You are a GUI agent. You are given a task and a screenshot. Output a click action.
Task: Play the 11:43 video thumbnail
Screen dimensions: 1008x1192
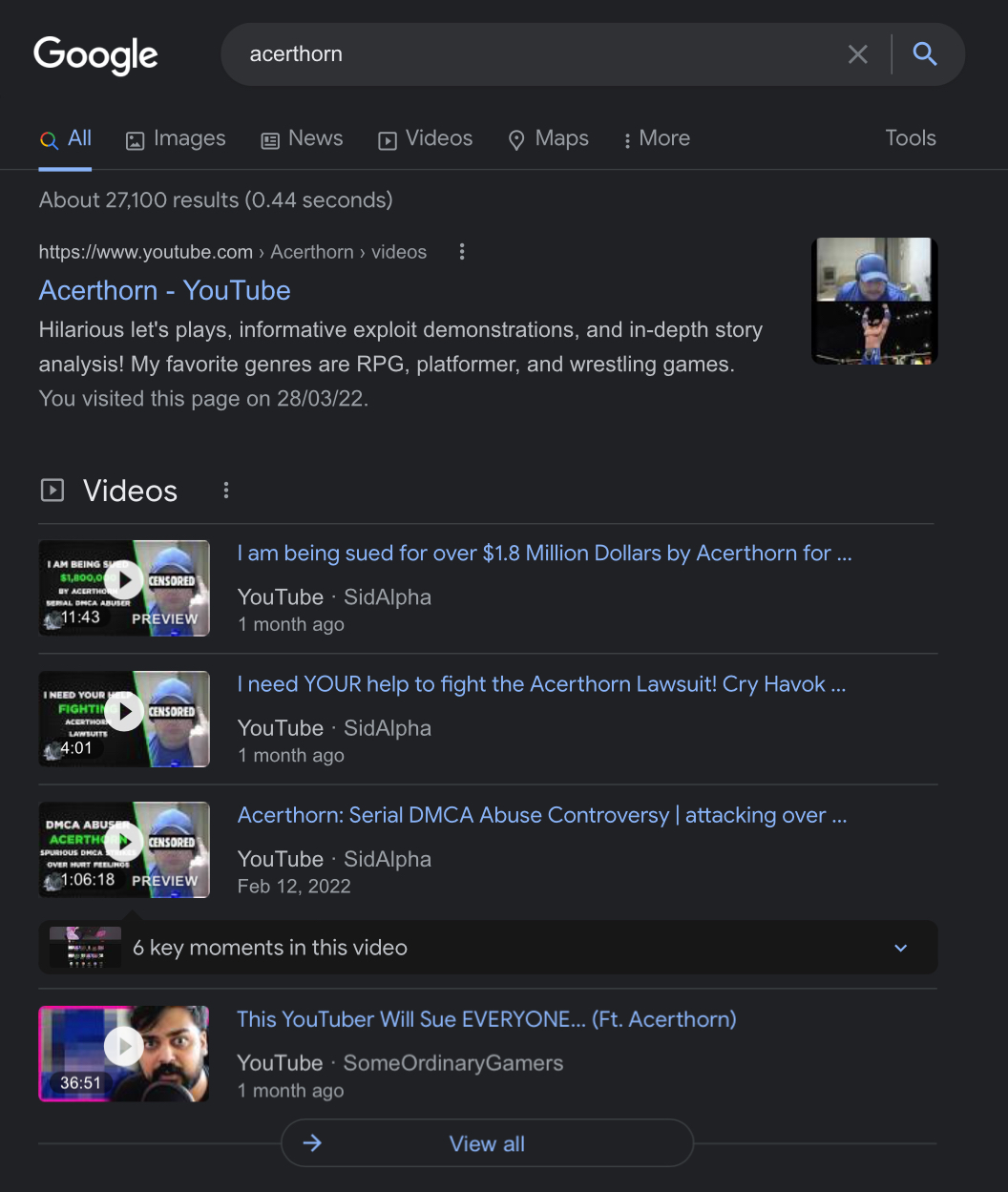124,588
